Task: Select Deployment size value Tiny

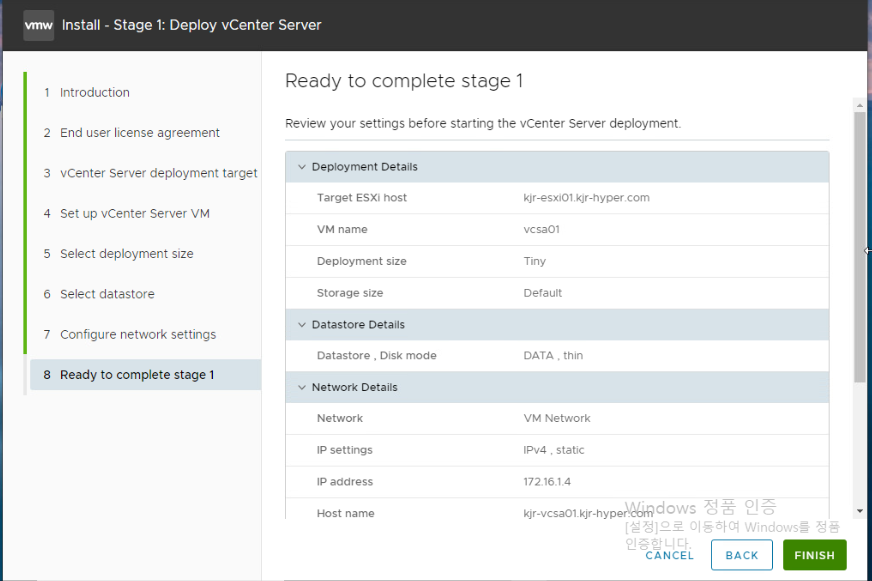Action: 534,261
